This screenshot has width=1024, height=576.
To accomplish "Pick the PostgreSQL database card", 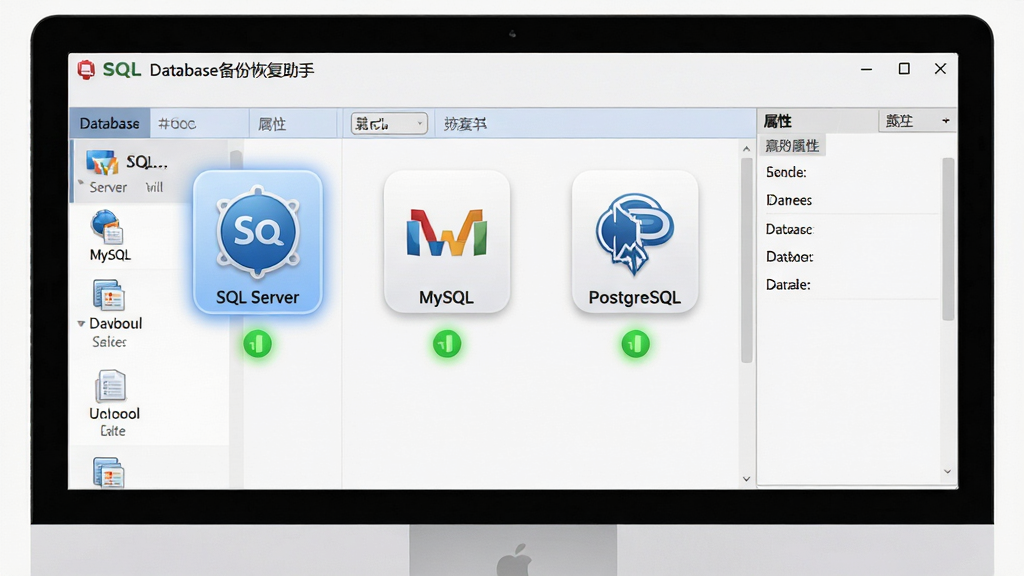I will [x=635, y=242].
